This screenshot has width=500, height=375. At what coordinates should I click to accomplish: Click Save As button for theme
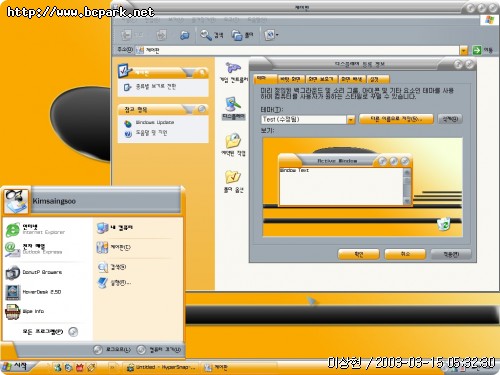(396, 119)
